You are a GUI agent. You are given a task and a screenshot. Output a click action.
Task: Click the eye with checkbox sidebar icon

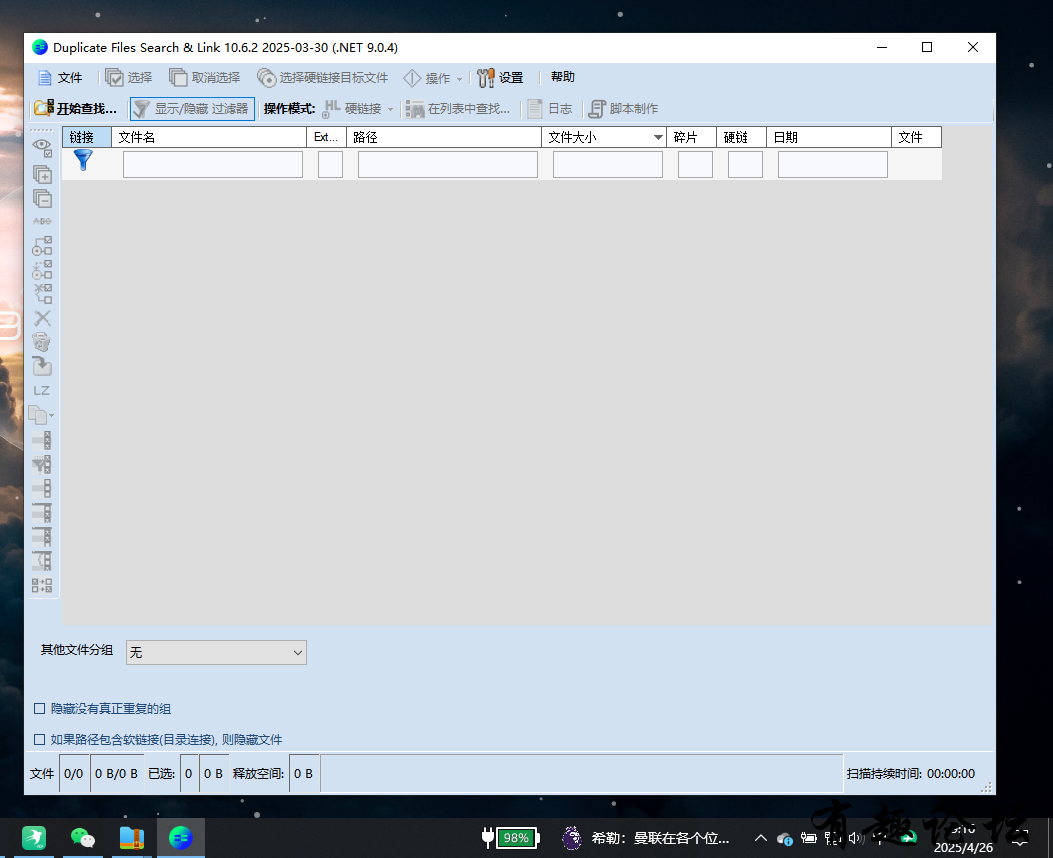pyautogui.click(x=42, y=148)
